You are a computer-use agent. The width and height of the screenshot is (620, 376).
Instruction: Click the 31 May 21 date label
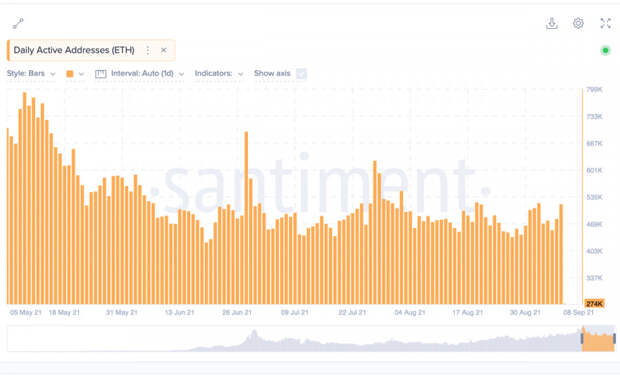coord(121,312)
